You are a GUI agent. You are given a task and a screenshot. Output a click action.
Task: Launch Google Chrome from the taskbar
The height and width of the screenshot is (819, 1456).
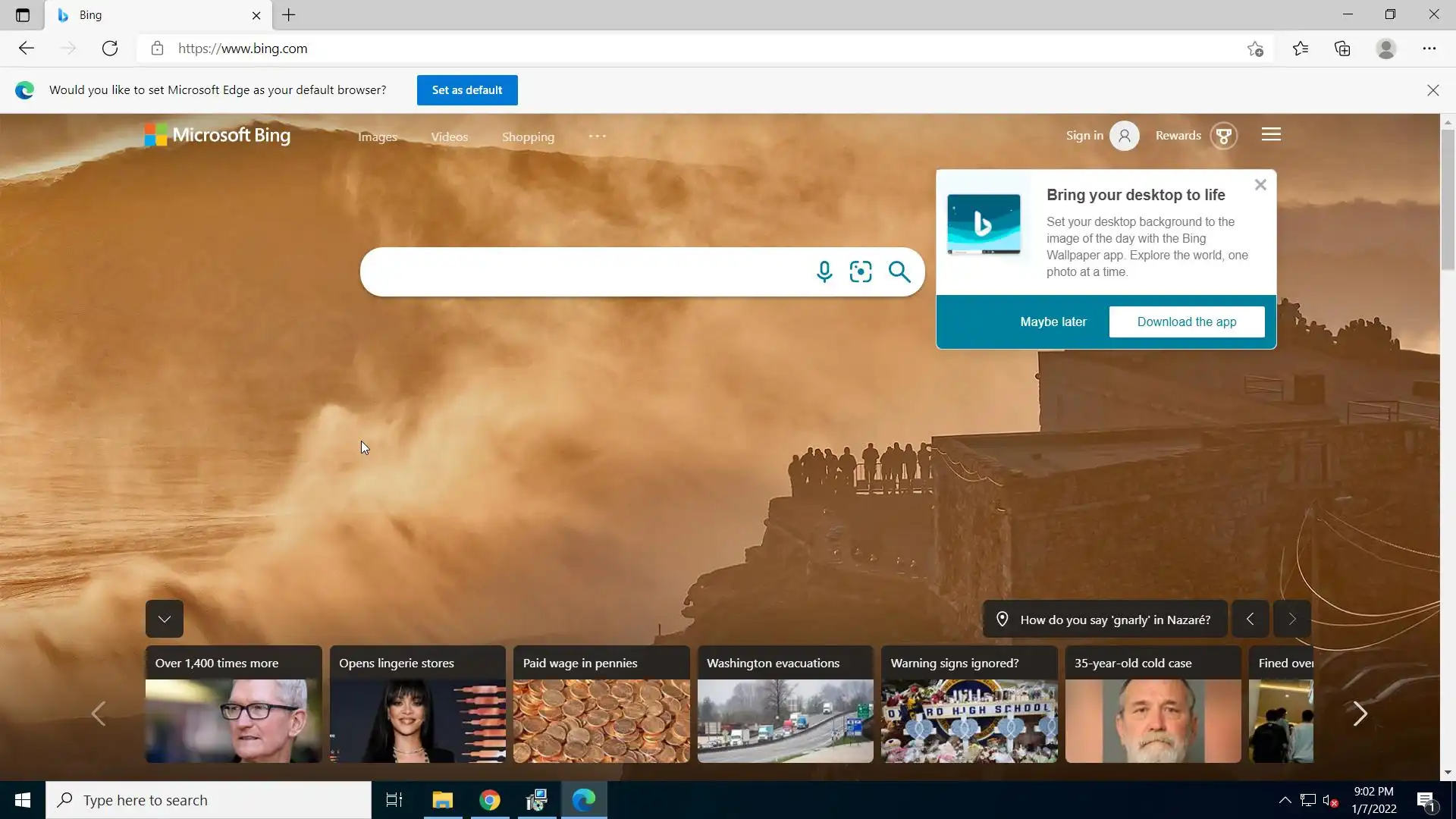(x=490, y=800)
